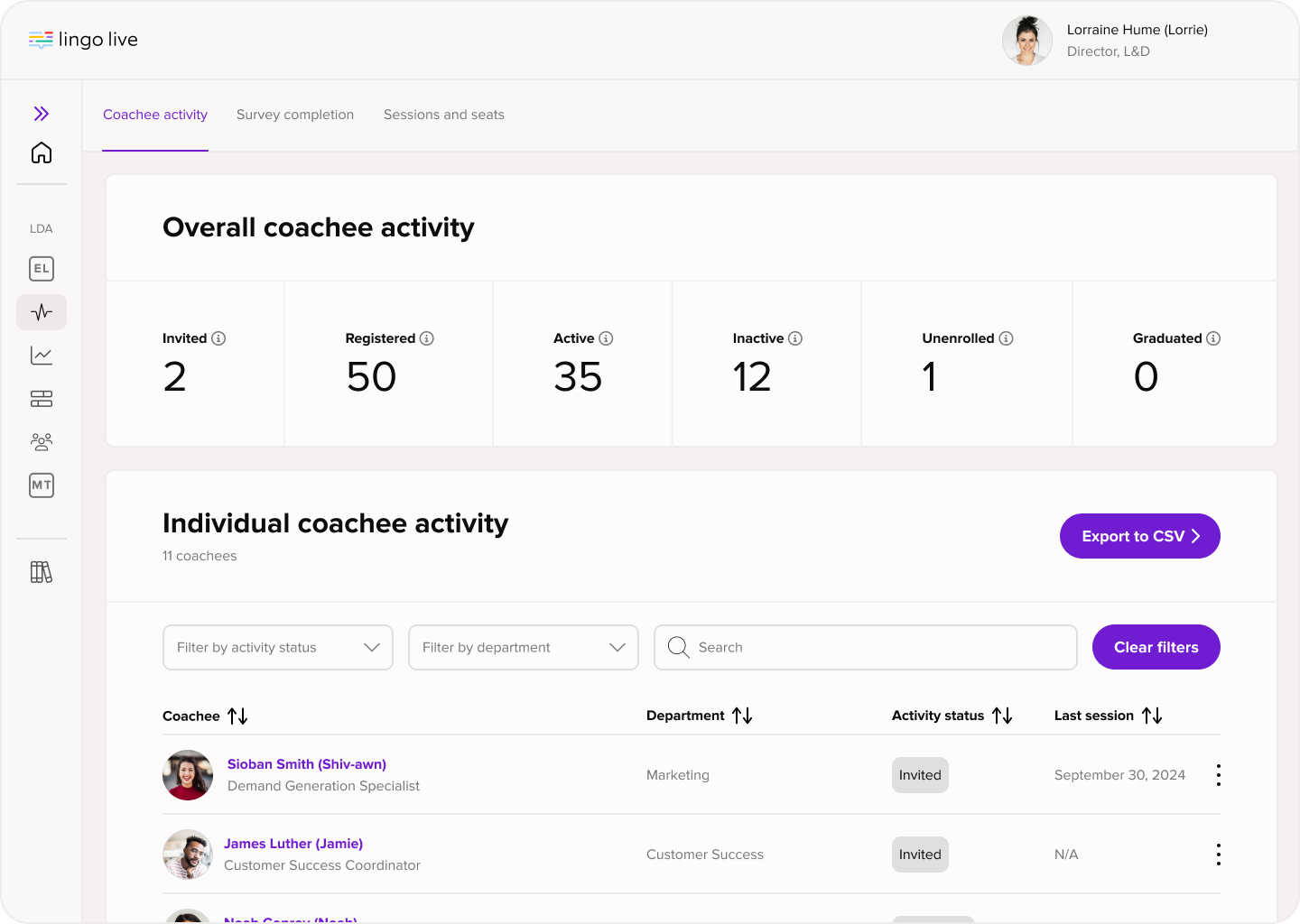Click the search magnifier icon

679,647
